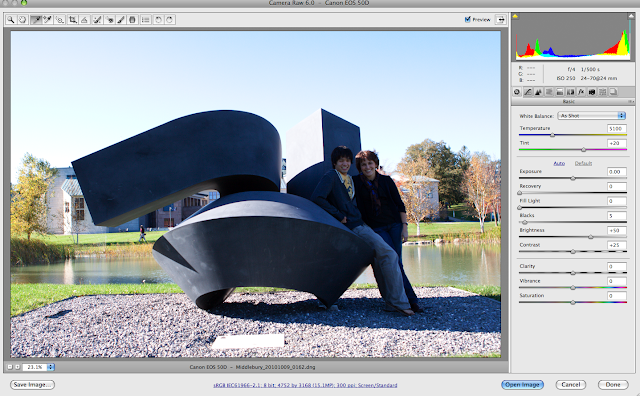Select the Adjustment Brush tool
640x396 pixels.
(121, 20)
